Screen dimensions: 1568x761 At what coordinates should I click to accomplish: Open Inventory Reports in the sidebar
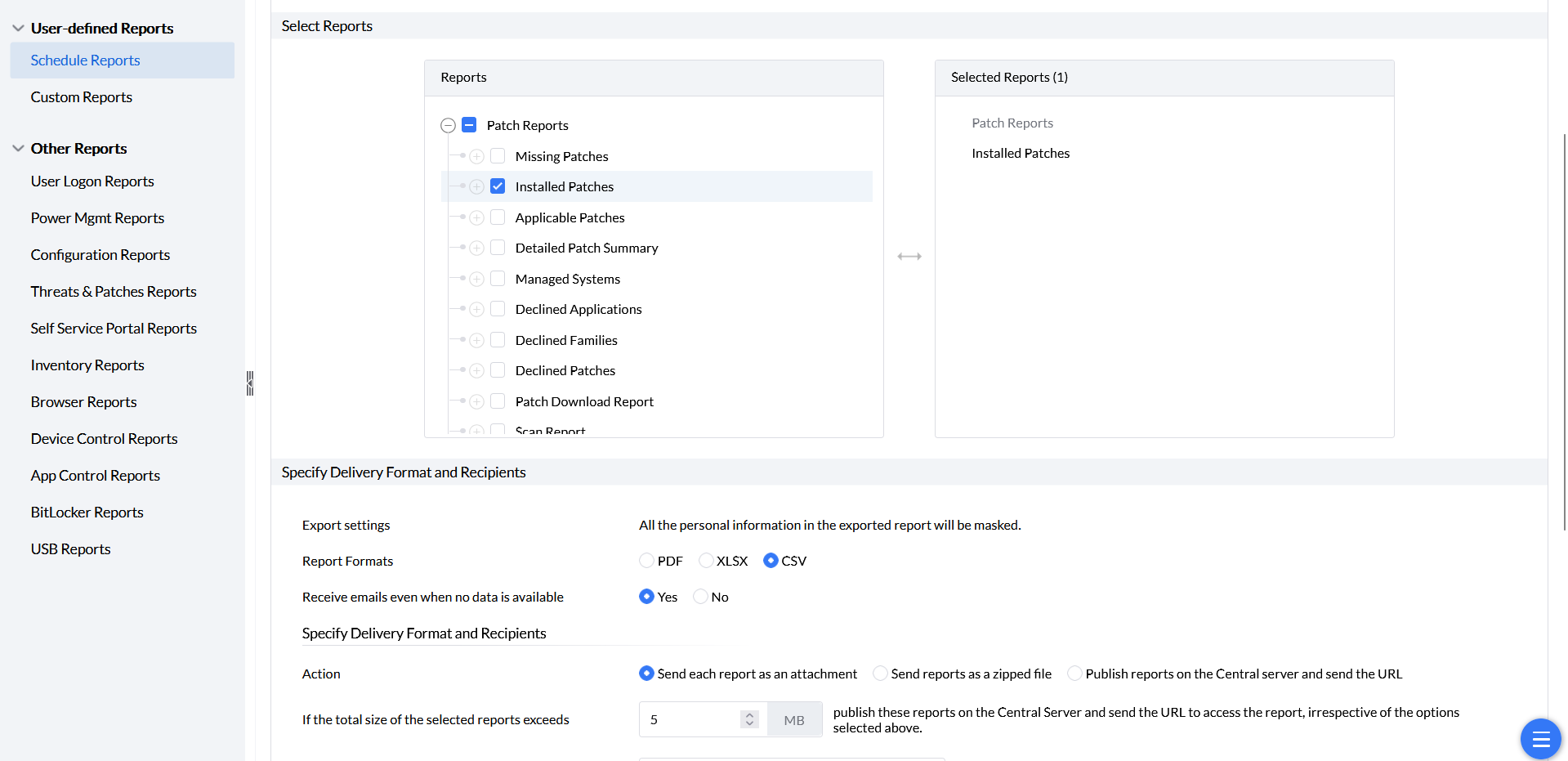(87, 365)
